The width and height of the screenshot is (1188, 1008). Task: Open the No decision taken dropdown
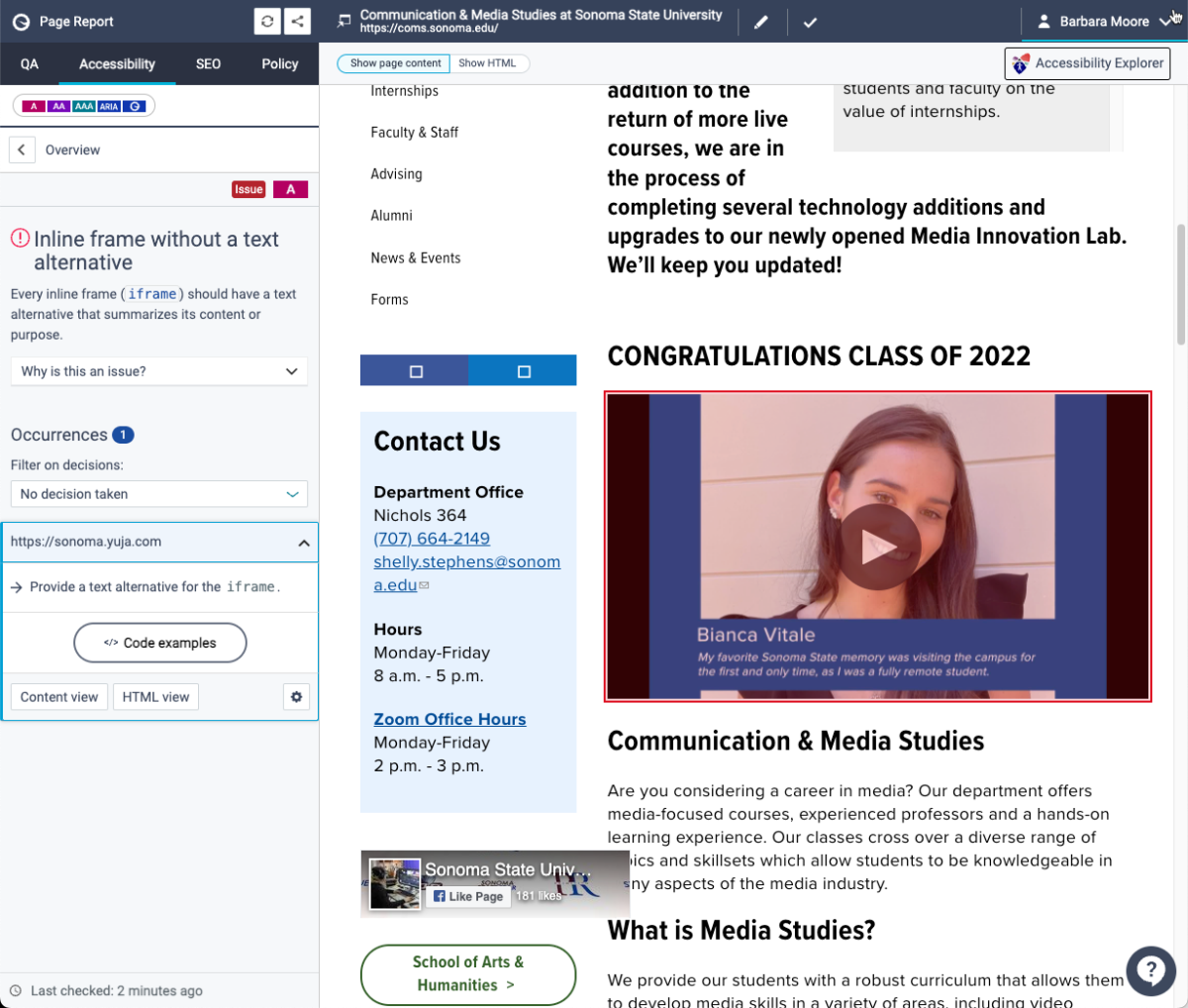[x=159, y=494]
